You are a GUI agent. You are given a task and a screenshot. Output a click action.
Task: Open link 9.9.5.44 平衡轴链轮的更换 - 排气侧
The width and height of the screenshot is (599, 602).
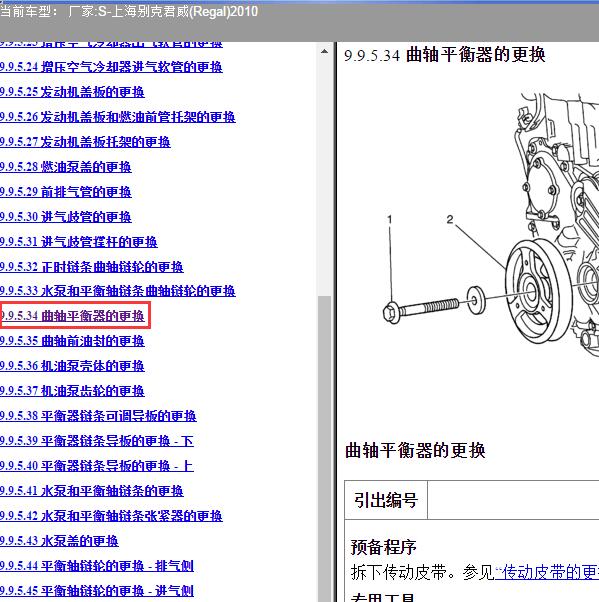click(x=97, y=566)
